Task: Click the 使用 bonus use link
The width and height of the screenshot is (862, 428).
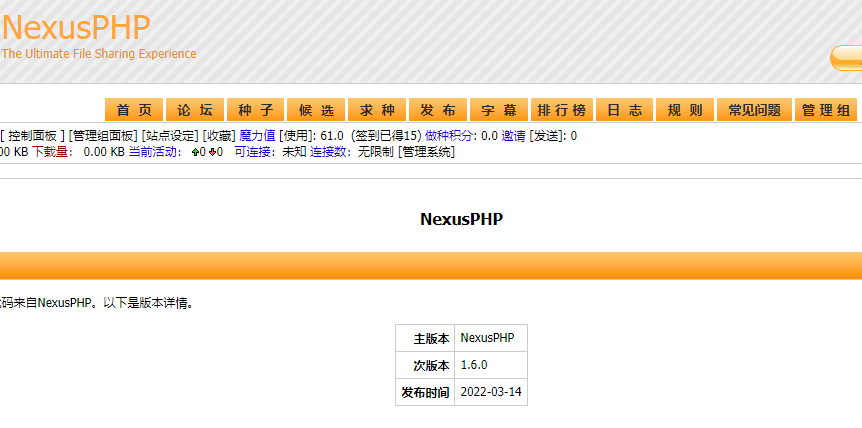Action: point(295,136)
